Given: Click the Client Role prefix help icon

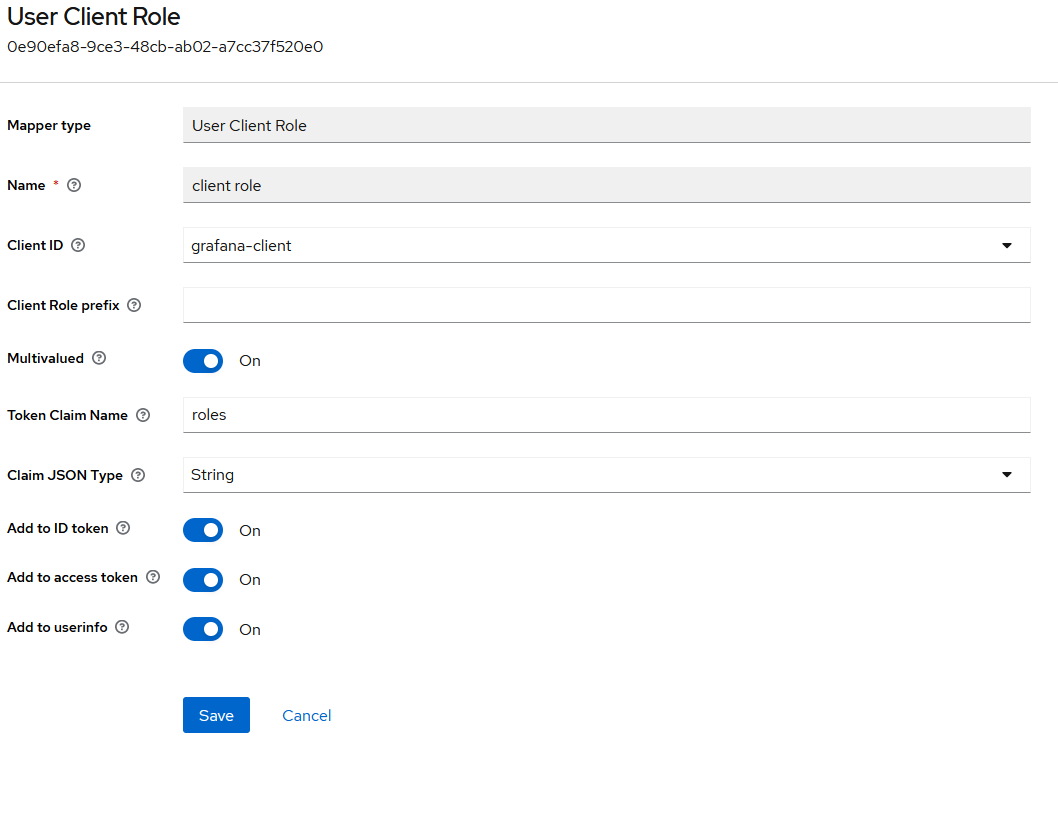Looking at the screenshot, I should 135,306.
